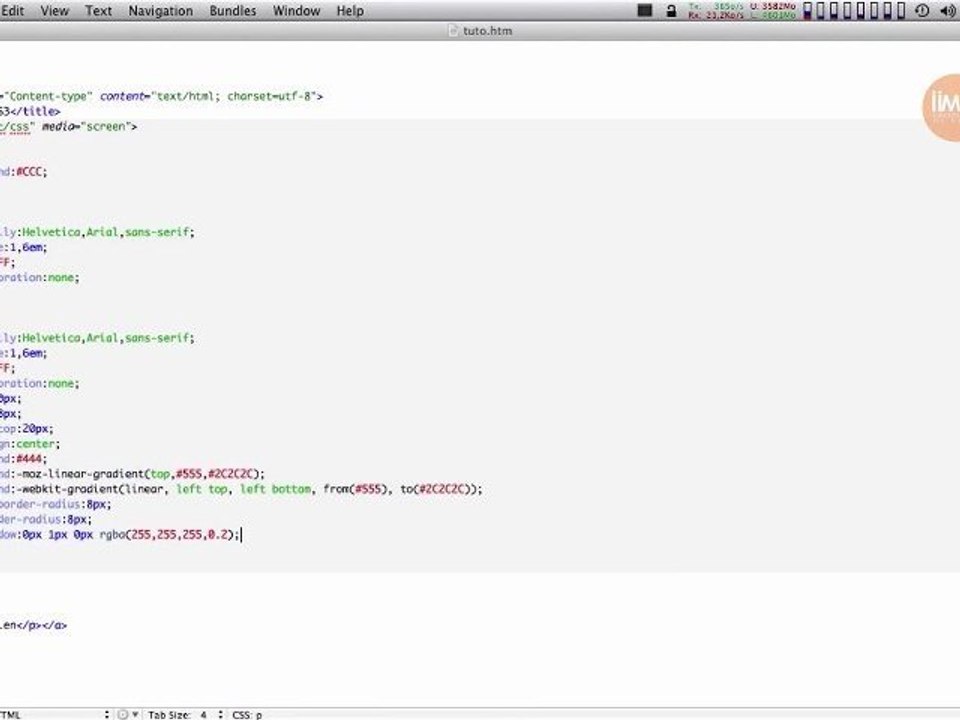Click the #CCC color value
The image size is (960, 720).
(x=29, y=171)
